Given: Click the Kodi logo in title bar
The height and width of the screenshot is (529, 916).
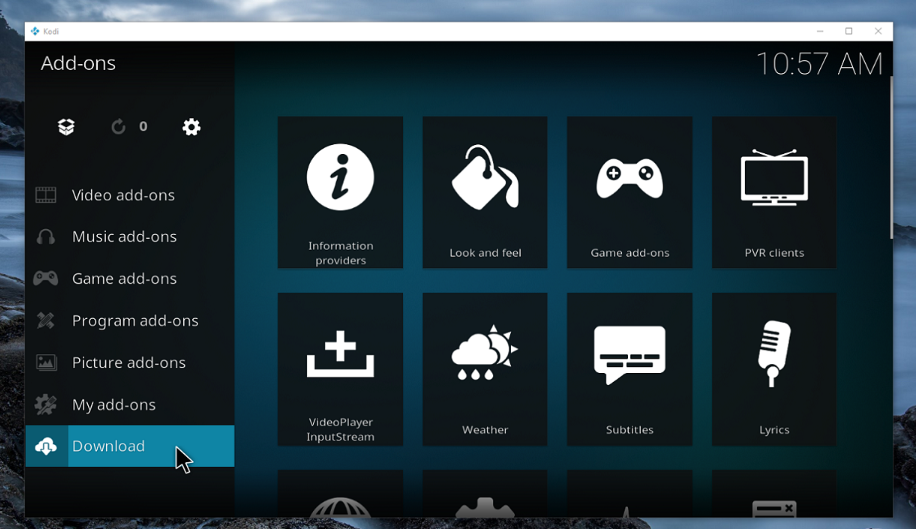Looking at the screenshot, I should click(x=35, y=31).
